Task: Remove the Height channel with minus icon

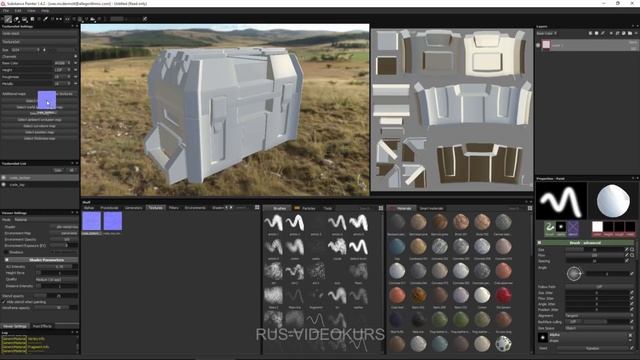Action: (x=76, y=70)
